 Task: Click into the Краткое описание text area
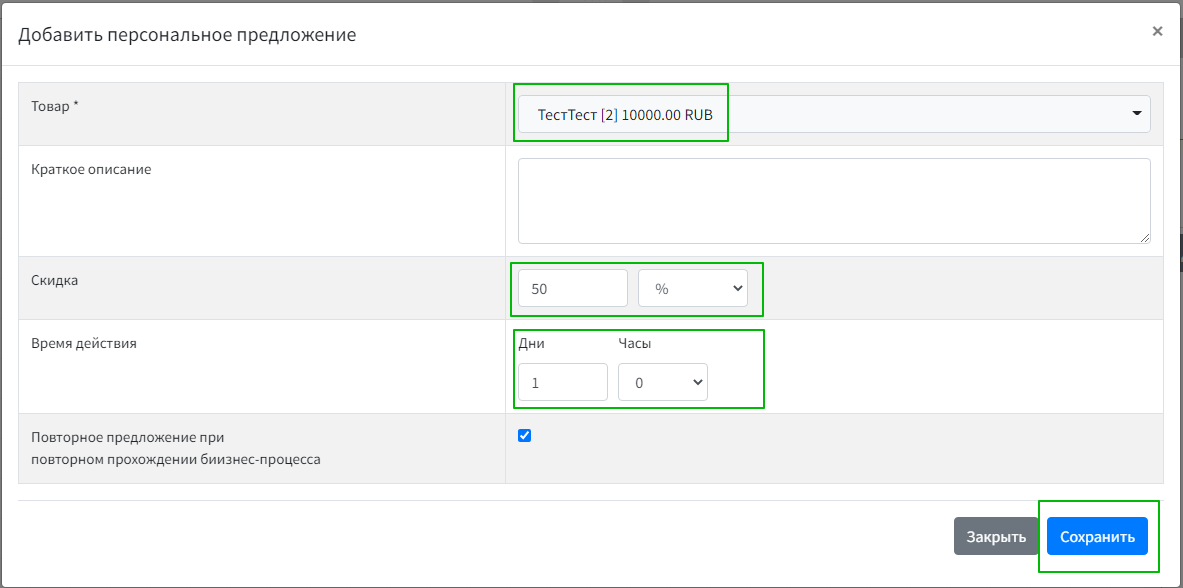pyautogui.click(x=832, y=200)
